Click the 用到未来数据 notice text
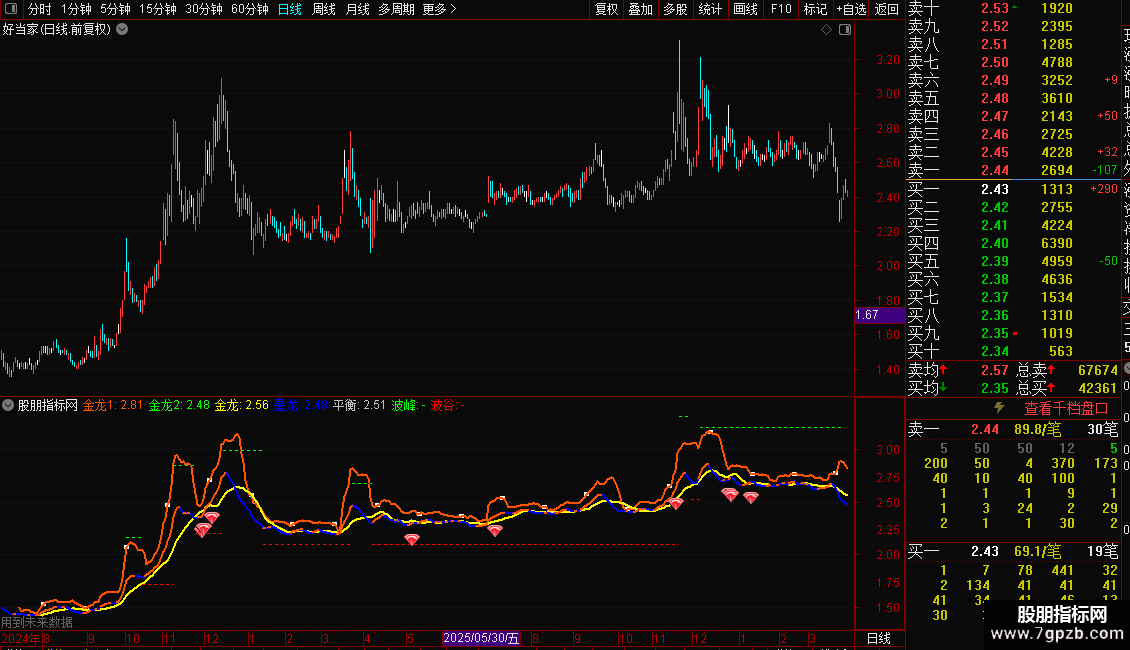Screen dimensions: 1130x650 point(37,622)
